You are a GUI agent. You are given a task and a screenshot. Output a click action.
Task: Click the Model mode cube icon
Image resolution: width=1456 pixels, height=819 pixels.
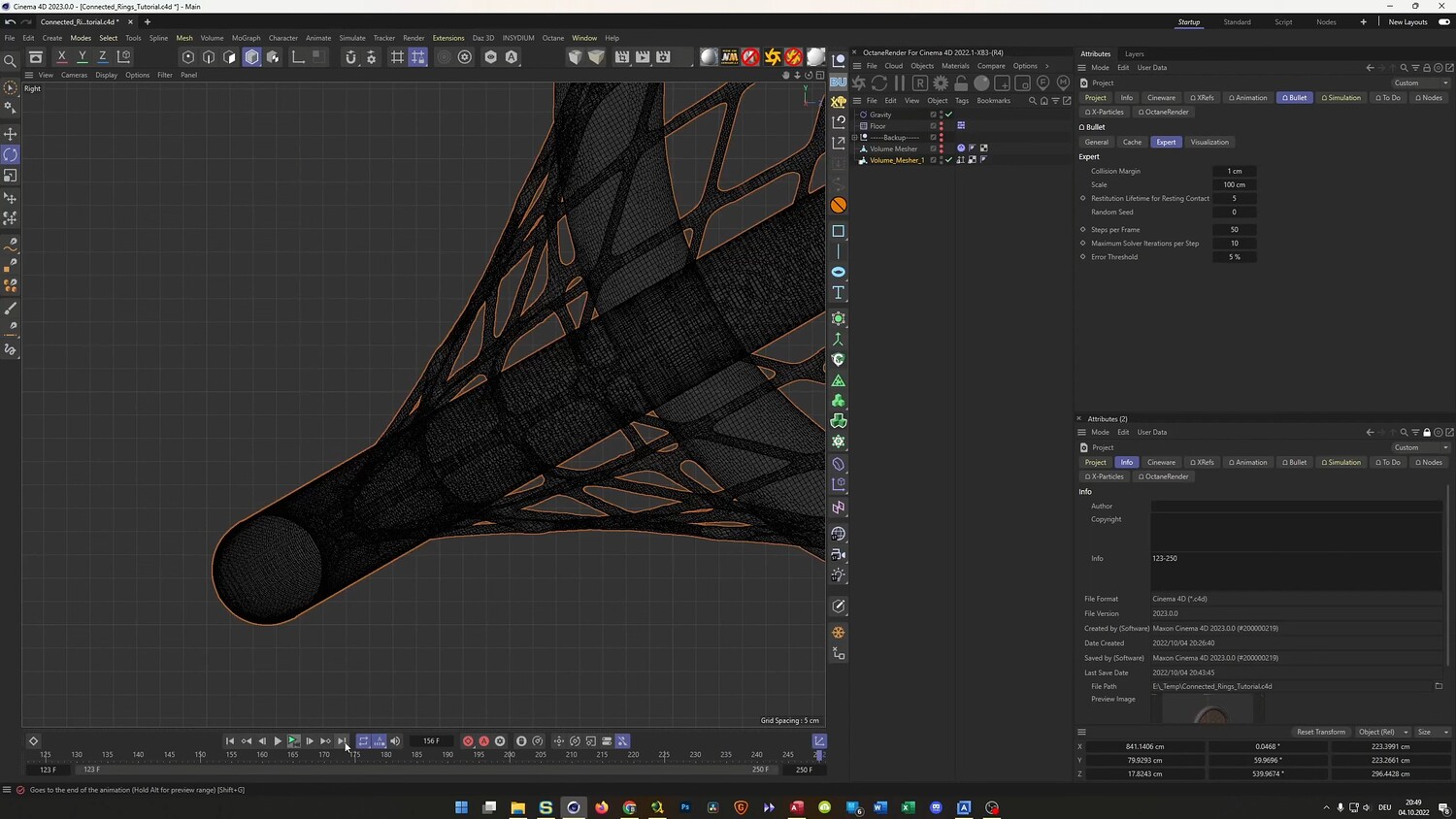click(x=252, y=57)
